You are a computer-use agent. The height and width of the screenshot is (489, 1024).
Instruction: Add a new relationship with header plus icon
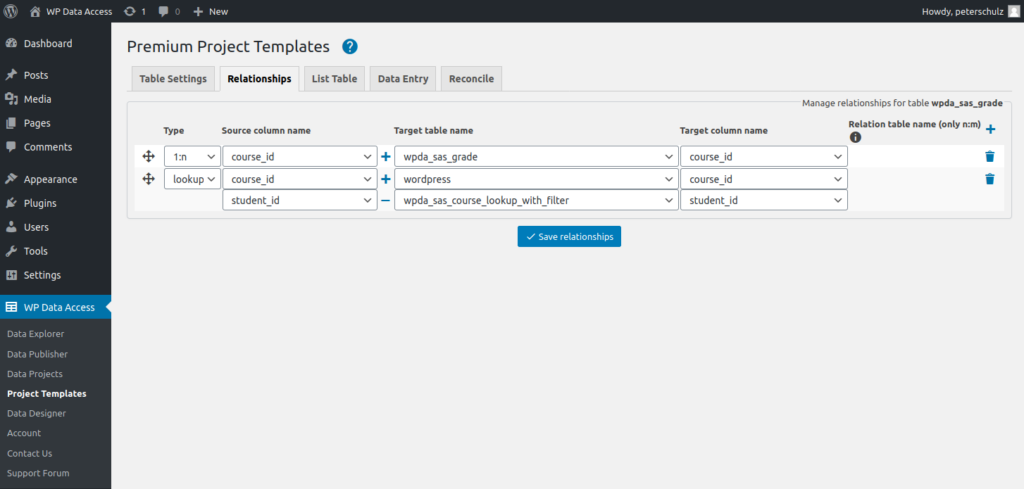[x=990, y=129]
